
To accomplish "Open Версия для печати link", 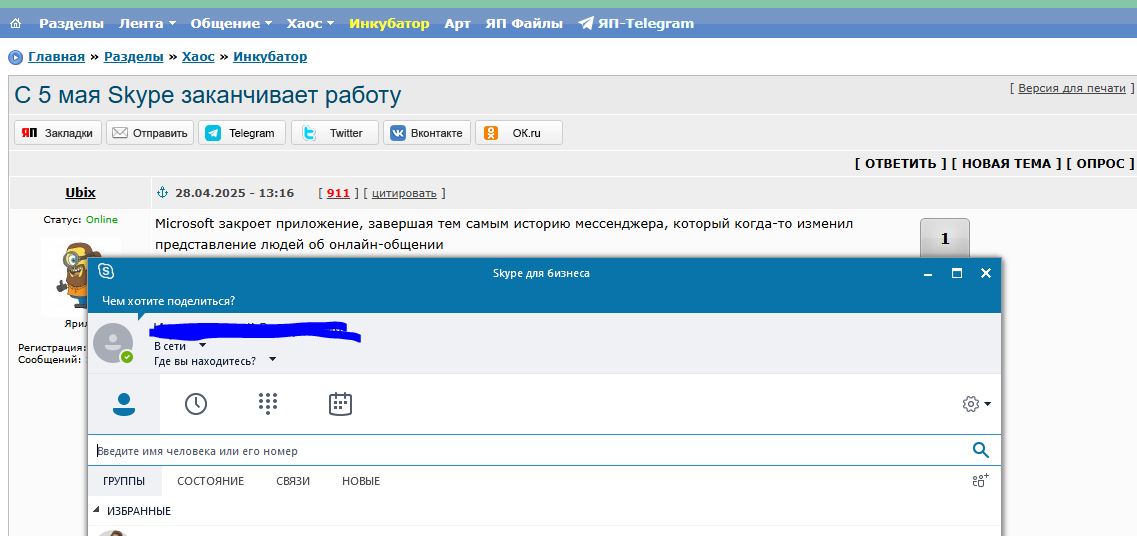I will (x=1072, y=88).
